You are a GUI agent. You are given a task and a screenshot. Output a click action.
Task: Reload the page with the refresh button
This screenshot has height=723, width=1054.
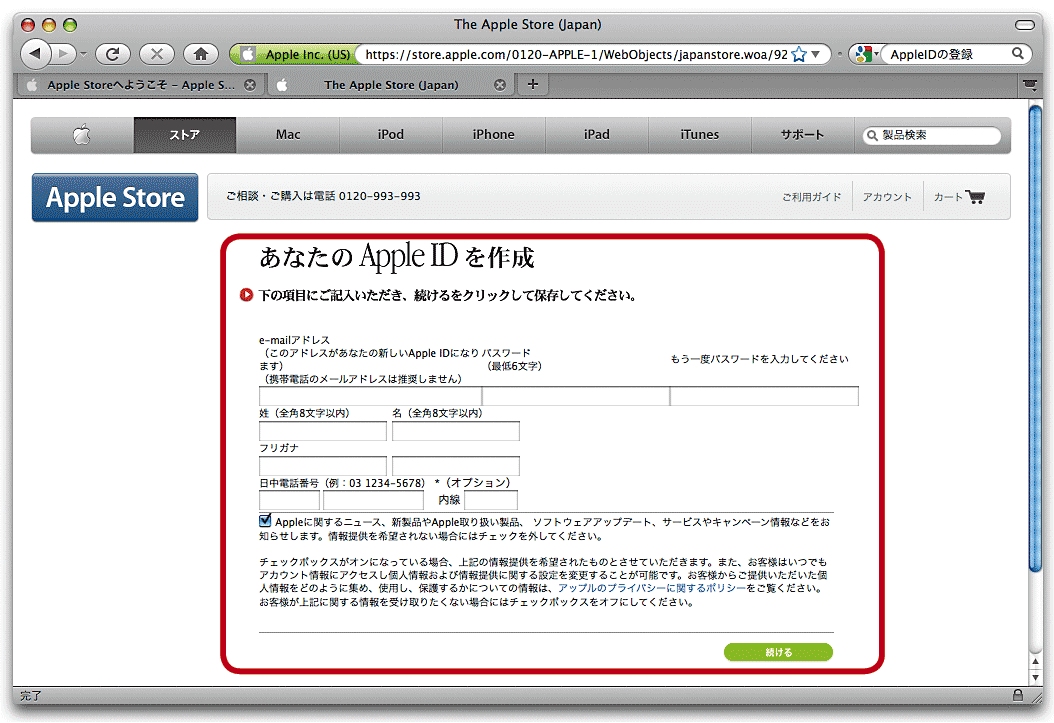pyautogui.click(x=112, y=54)
